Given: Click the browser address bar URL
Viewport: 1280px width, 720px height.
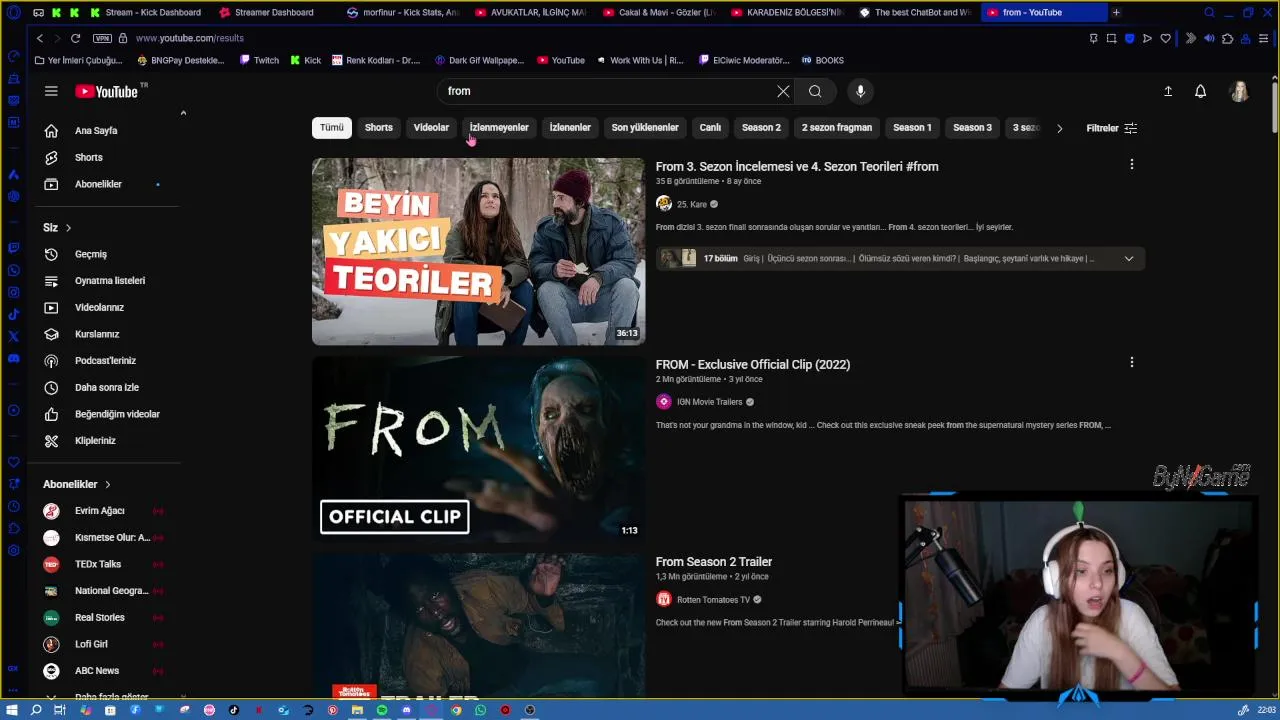Looking at the screenshot, I should pyautogui.click(x=190, y=38).
